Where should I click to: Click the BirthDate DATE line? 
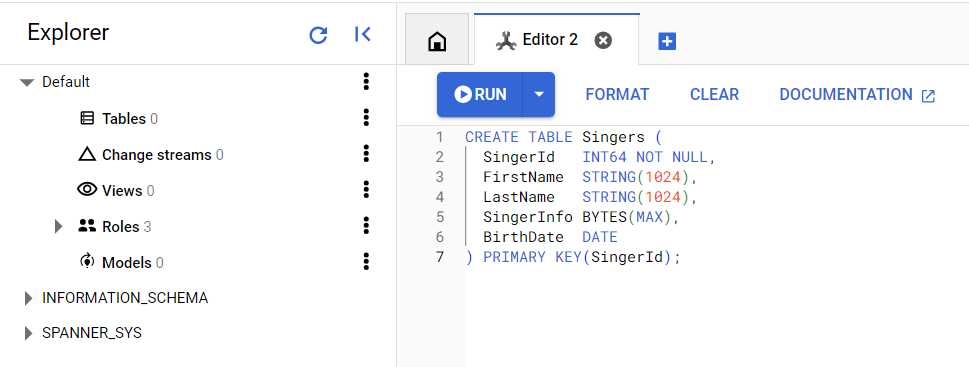pos(550,237)
